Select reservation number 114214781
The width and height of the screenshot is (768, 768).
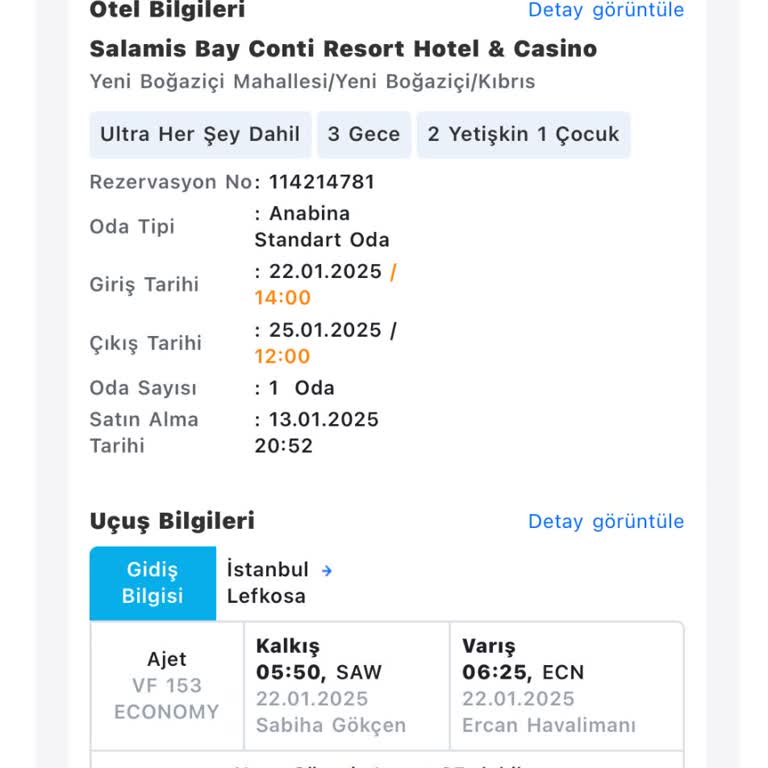click(321, 182)
